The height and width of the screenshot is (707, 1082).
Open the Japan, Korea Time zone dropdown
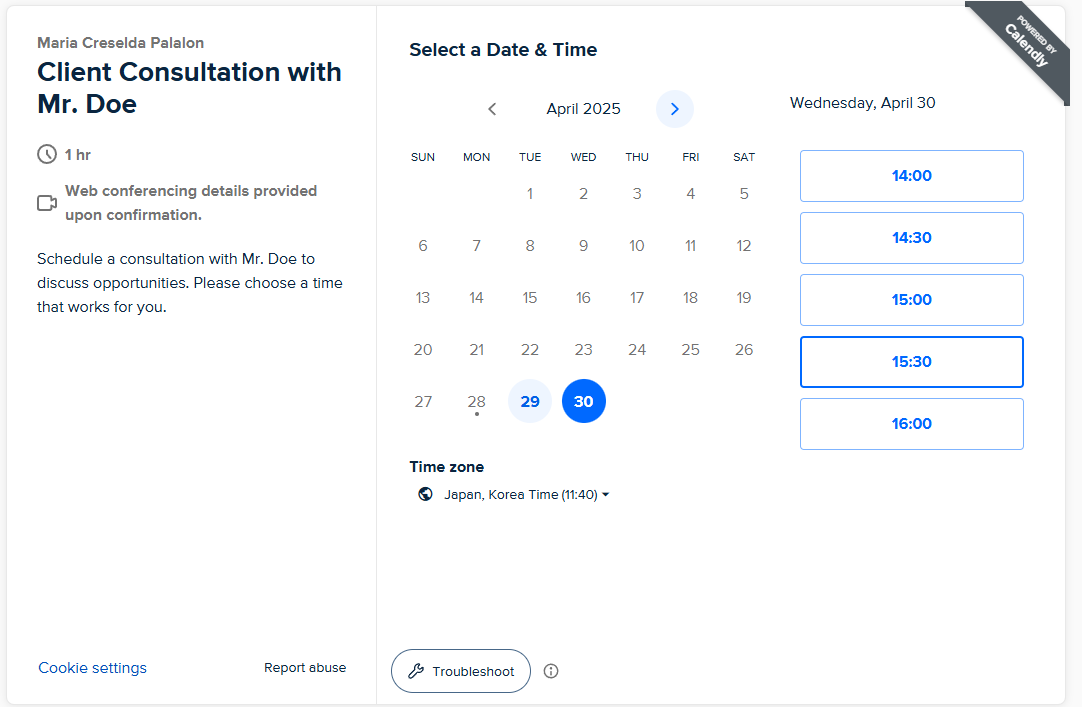[x=527, y=494]
